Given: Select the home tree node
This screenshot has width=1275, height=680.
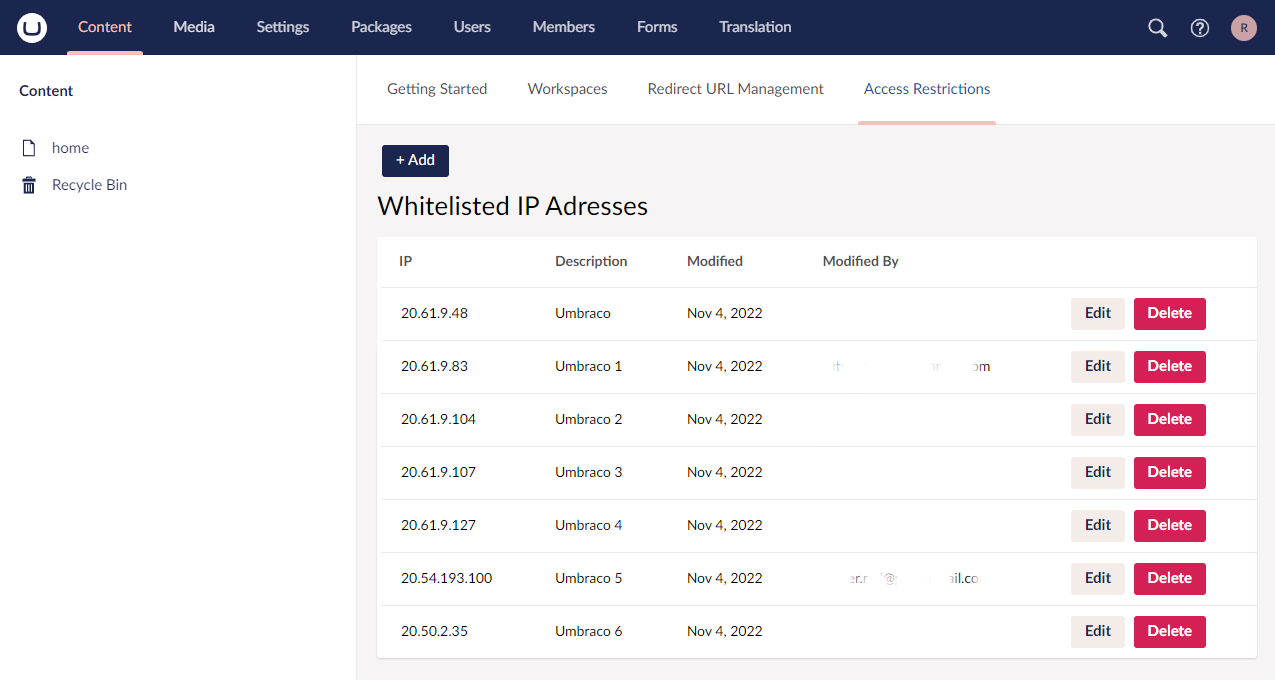Looking at the screenshot, I should [x=70, y=148].
